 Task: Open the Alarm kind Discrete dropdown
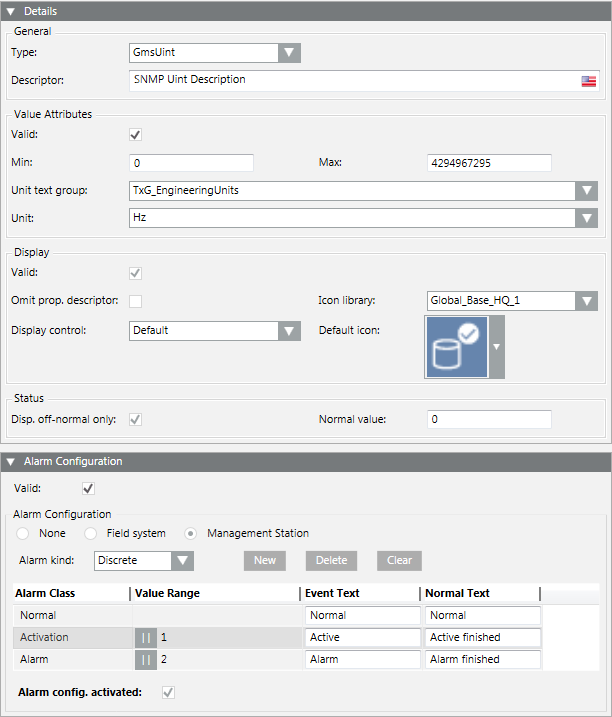pyautogui.click(x=182, y=561)
